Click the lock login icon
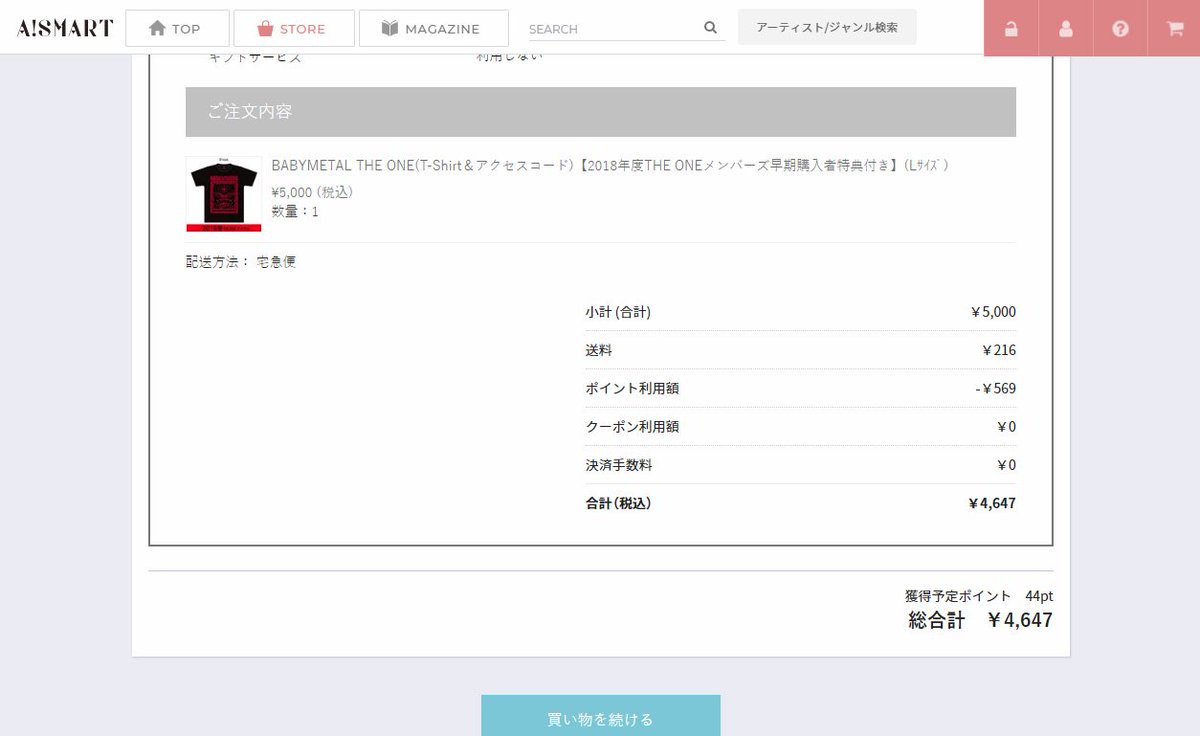Screen dimensions: 1200x736 (x=1011, y=28)
